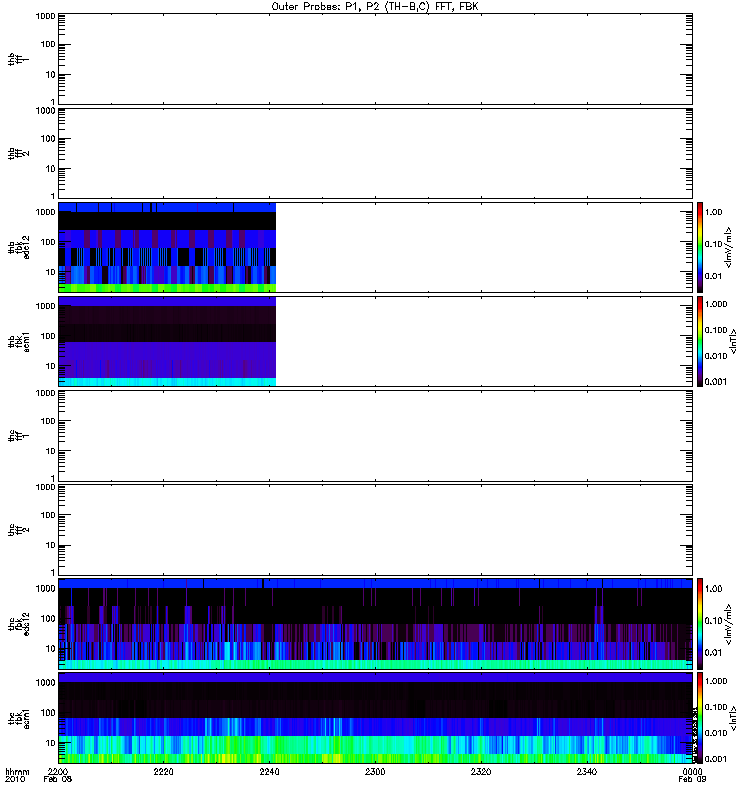Click the '2240' time axis label

coord(269,771)
